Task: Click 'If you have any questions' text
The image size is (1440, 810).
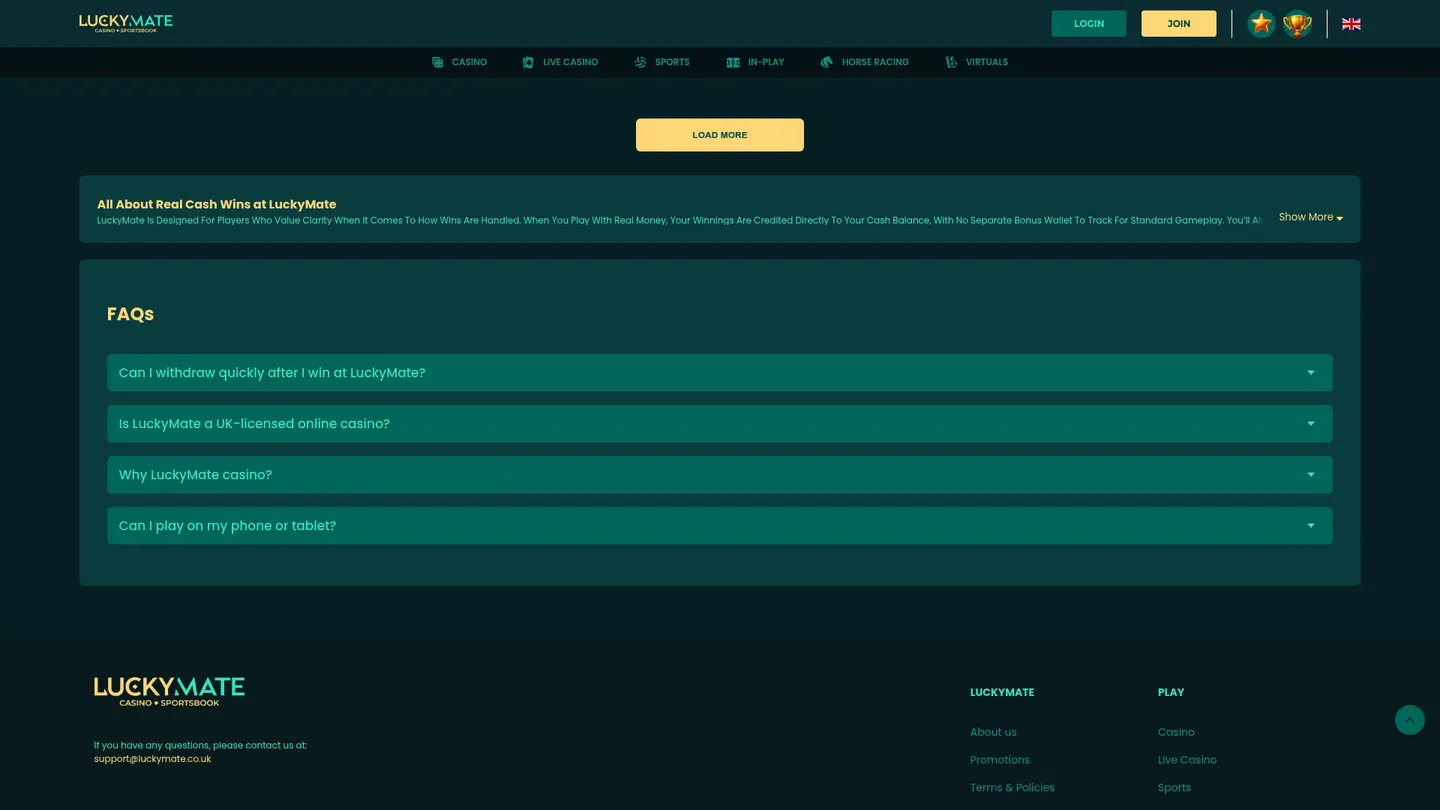Action: [x=200, y=745]
